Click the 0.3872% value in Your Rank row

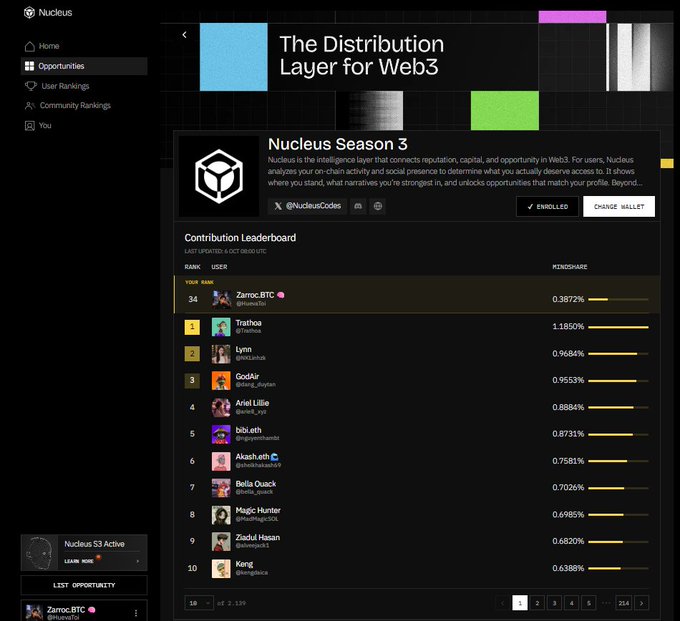[568, 299]
